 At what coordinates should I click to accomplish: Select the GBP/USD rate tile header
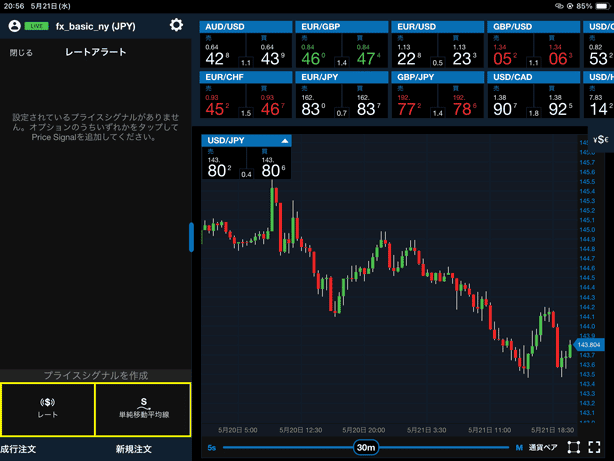(534, 27)
